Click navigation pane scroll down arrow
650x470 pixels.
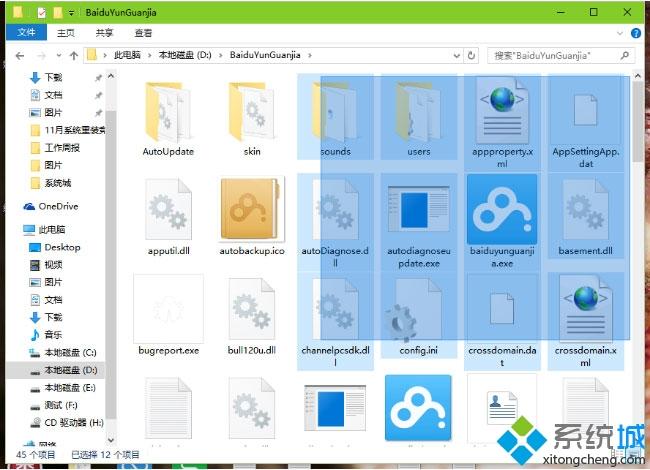(111, 439)
